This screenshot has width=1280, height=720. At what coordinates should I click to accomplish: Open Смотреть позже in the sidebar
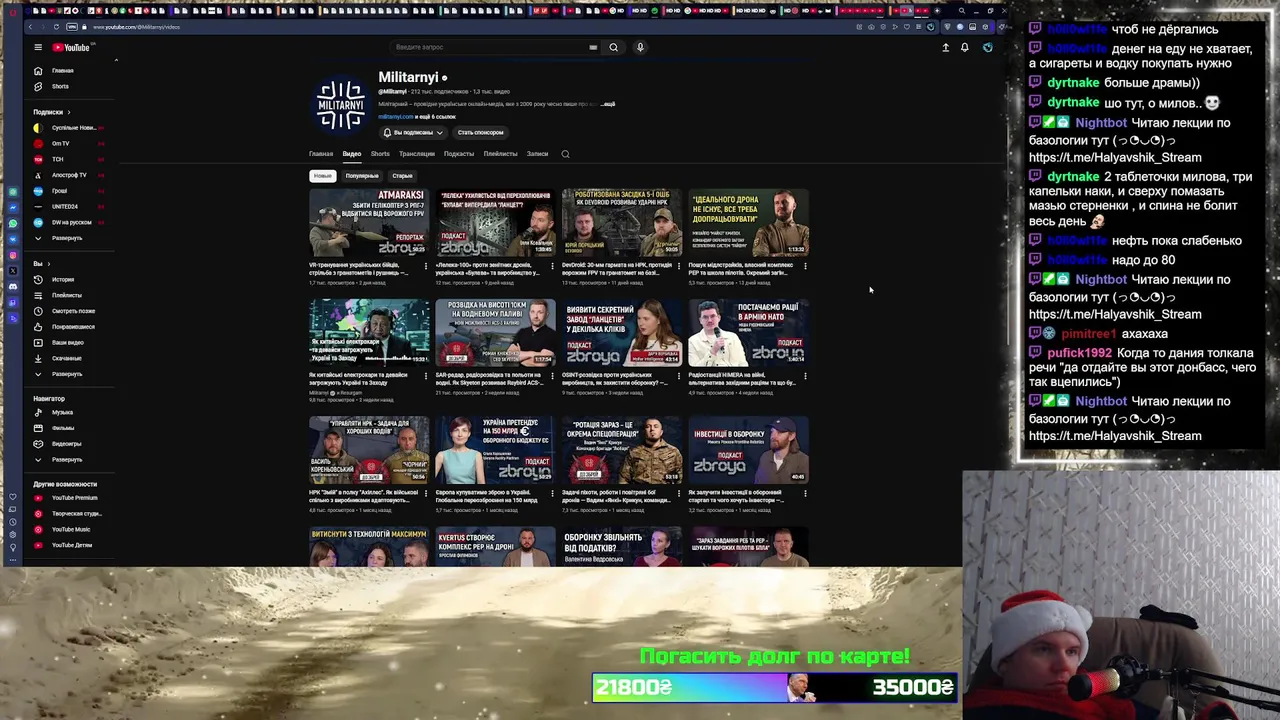click(73, 311)
